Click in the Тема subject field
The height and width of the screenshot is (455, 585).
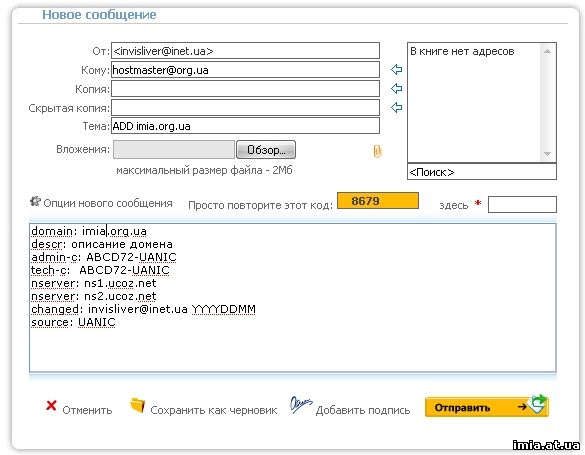pyautogui.click(x=245, y=126)
